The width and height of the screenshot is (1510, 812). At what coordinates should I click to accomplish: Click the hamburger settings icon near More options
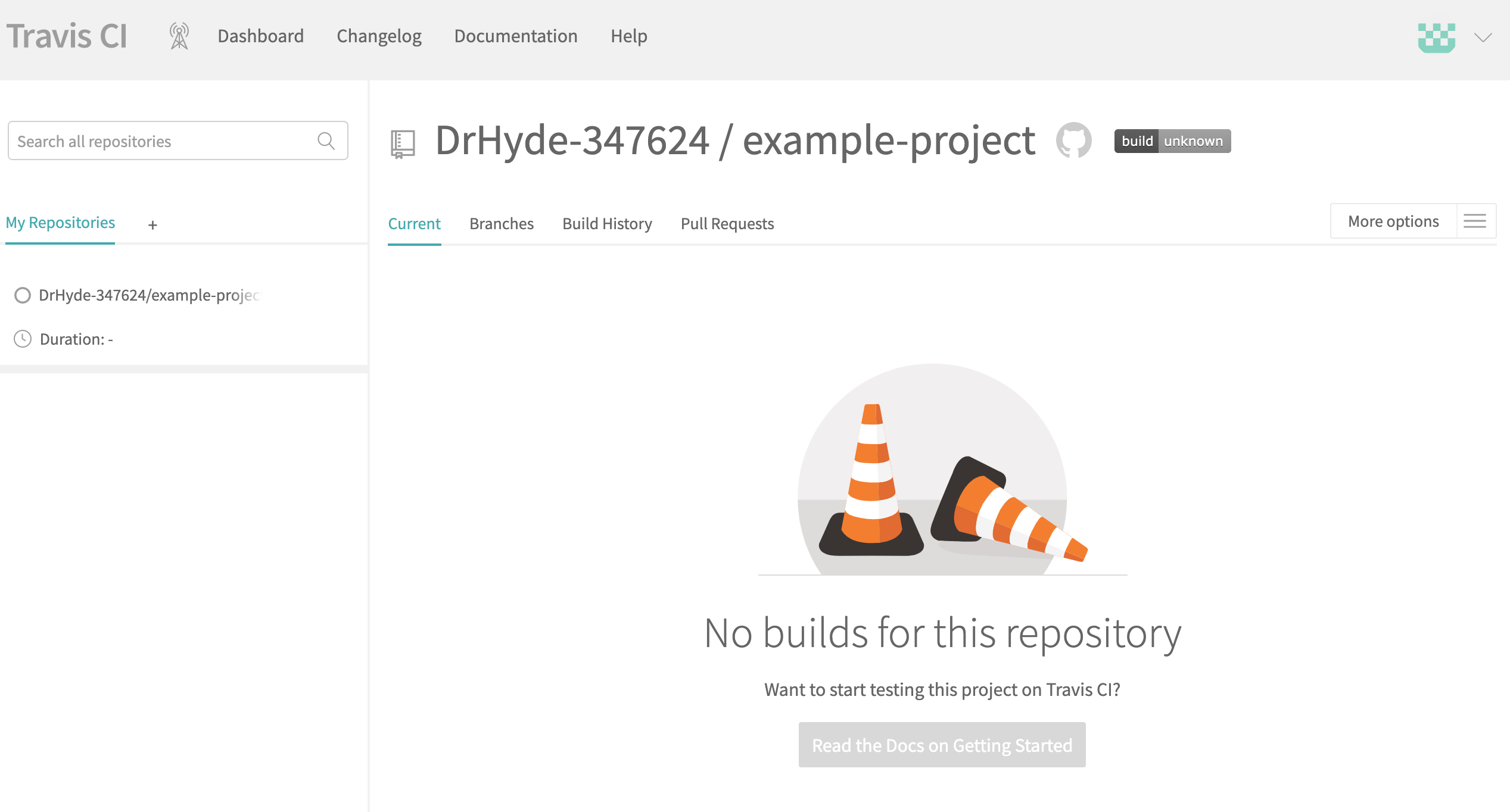(x=1475, y=221)
